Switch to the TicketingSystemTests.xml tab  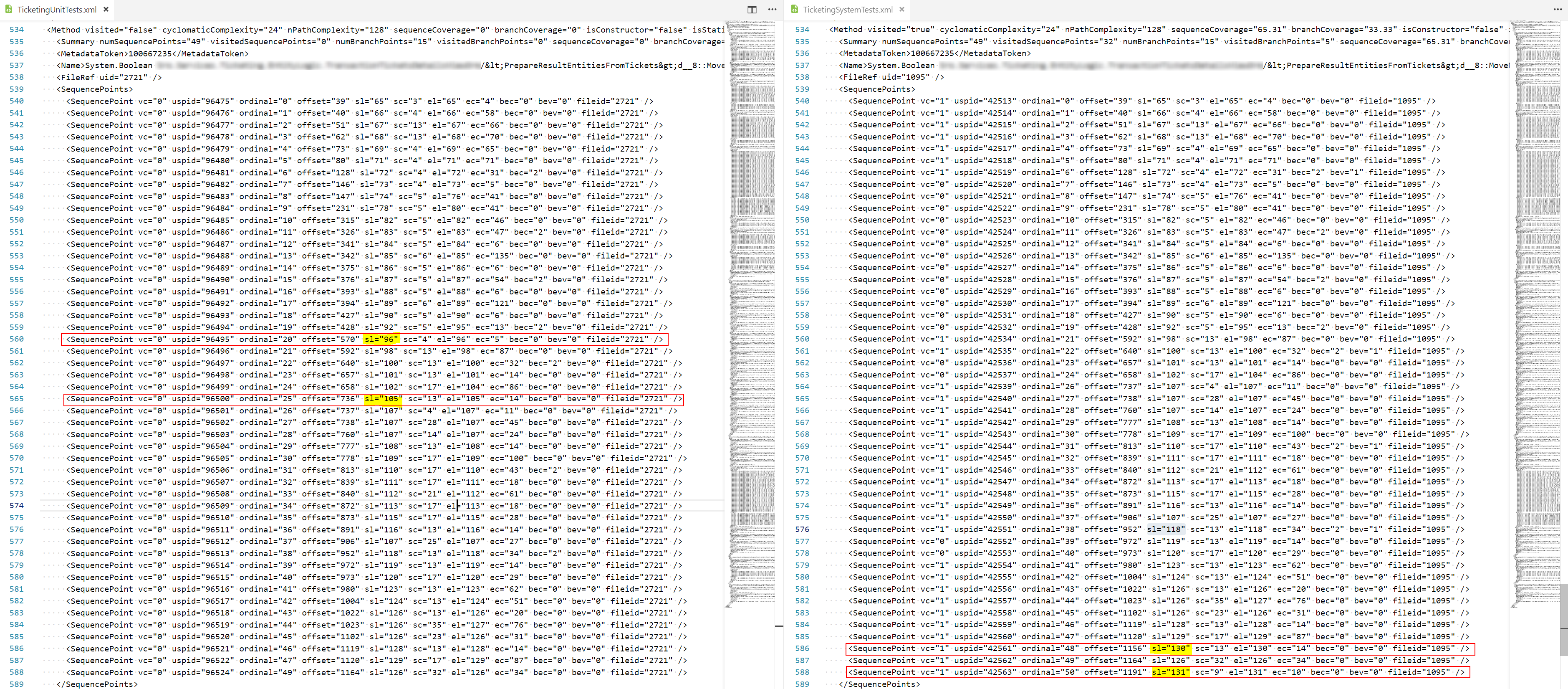(x=847, y=9)
